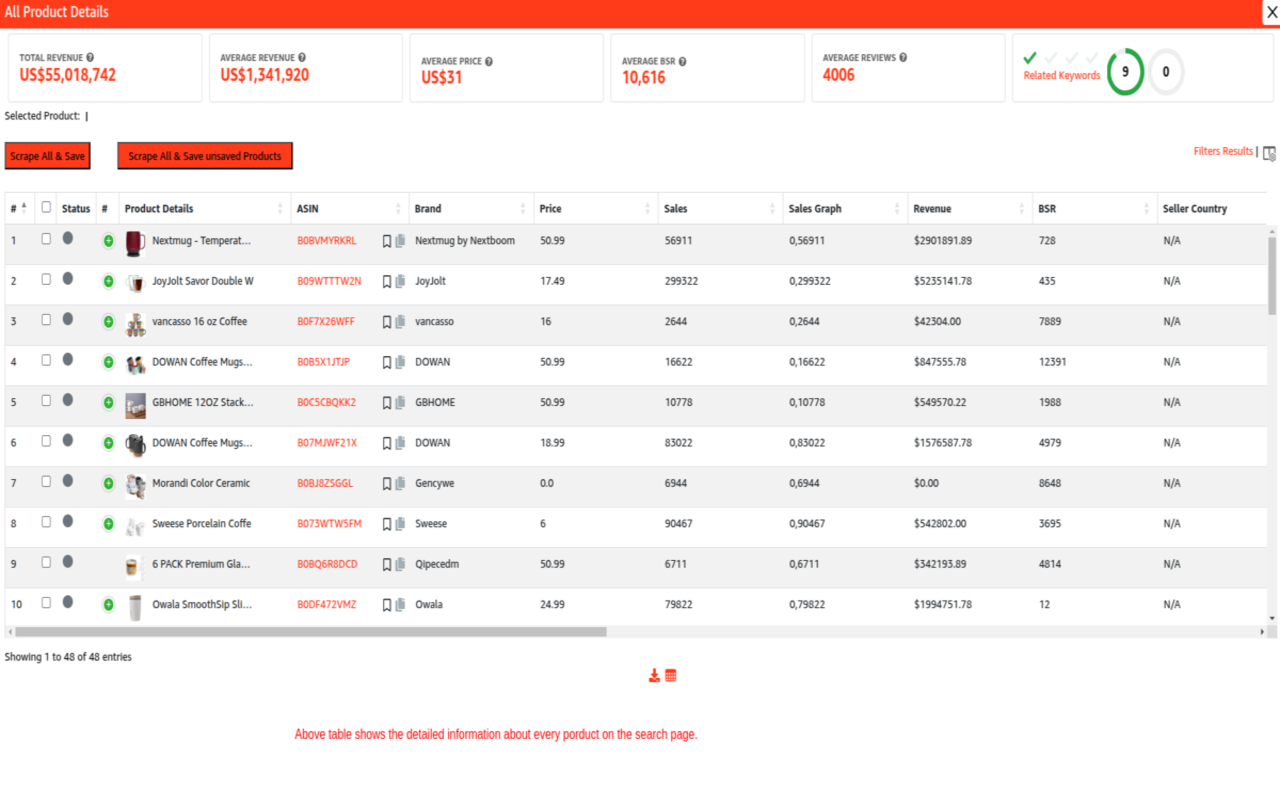The height and width of the screenshot is (800, 1280).
Task: Copy ASIN B09WTTTW2N with the copy icon
Action: point(400,282)
